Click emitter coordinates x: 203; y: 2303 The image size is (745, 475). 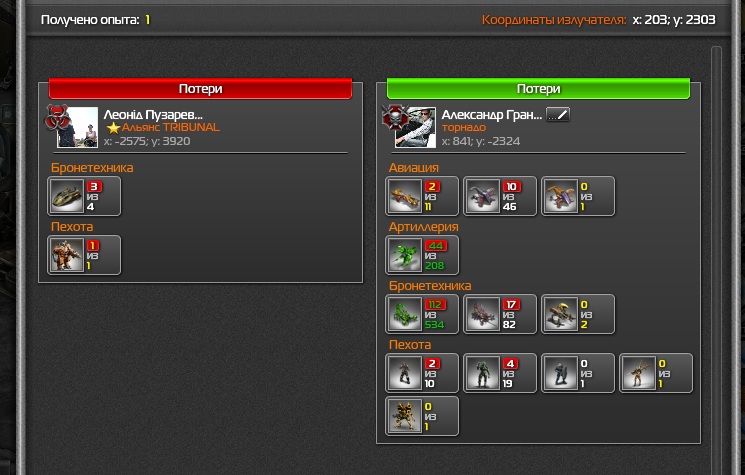click(674, 19)
